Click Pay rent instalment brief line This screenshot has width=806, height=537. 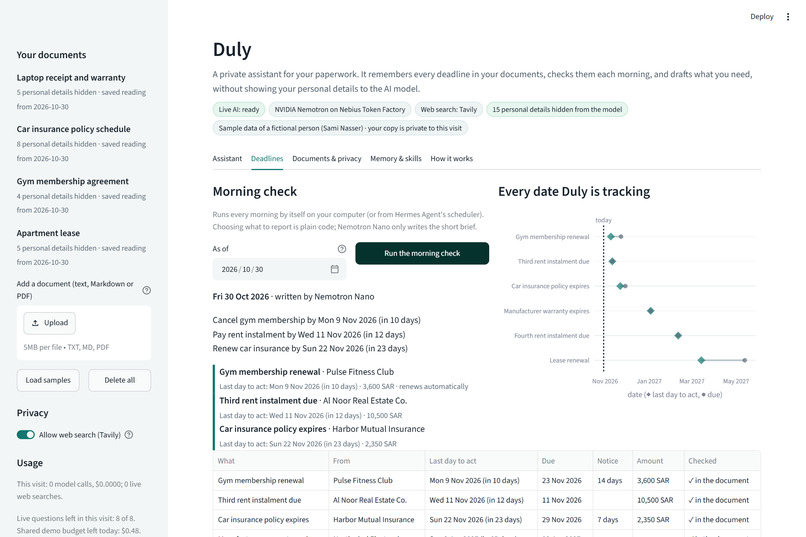pos(308,335)
